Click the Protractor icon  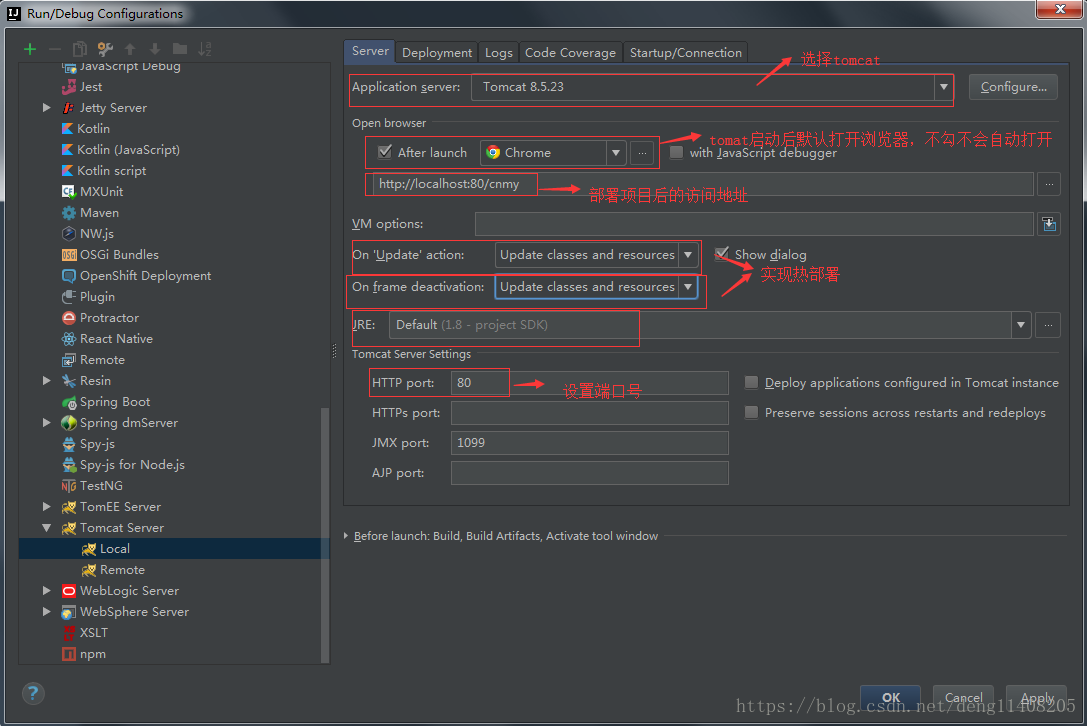click(x=69, y=318)
